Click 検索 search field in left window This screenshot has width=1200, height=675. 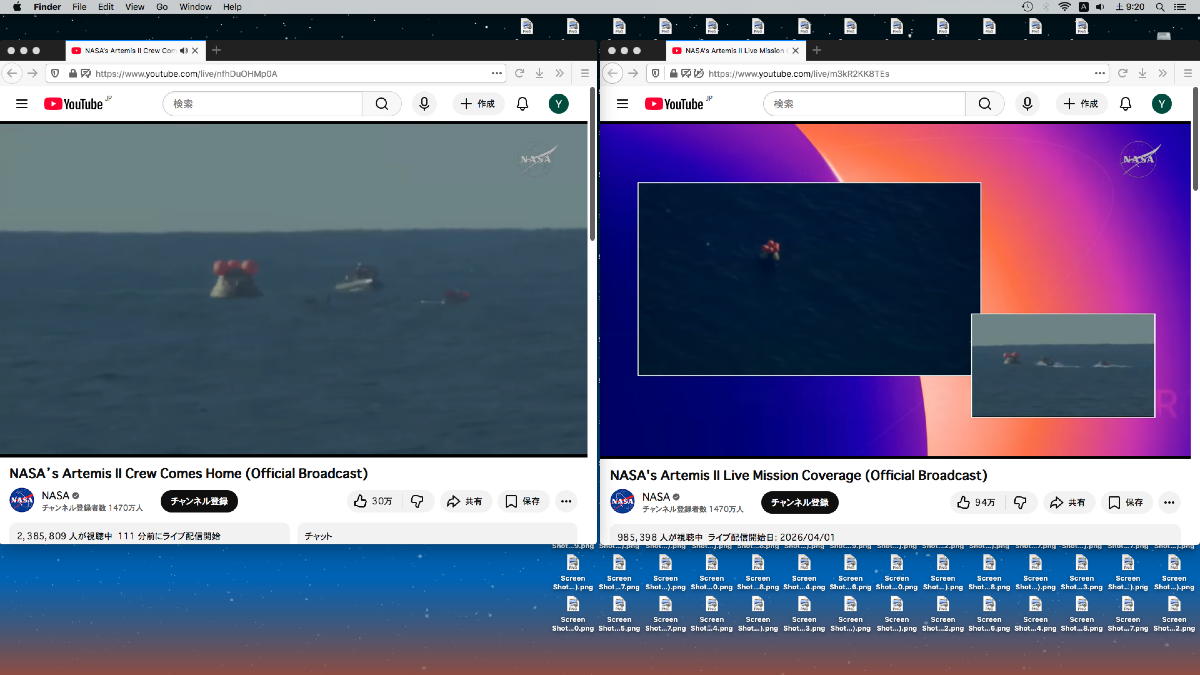click(263, 104)
